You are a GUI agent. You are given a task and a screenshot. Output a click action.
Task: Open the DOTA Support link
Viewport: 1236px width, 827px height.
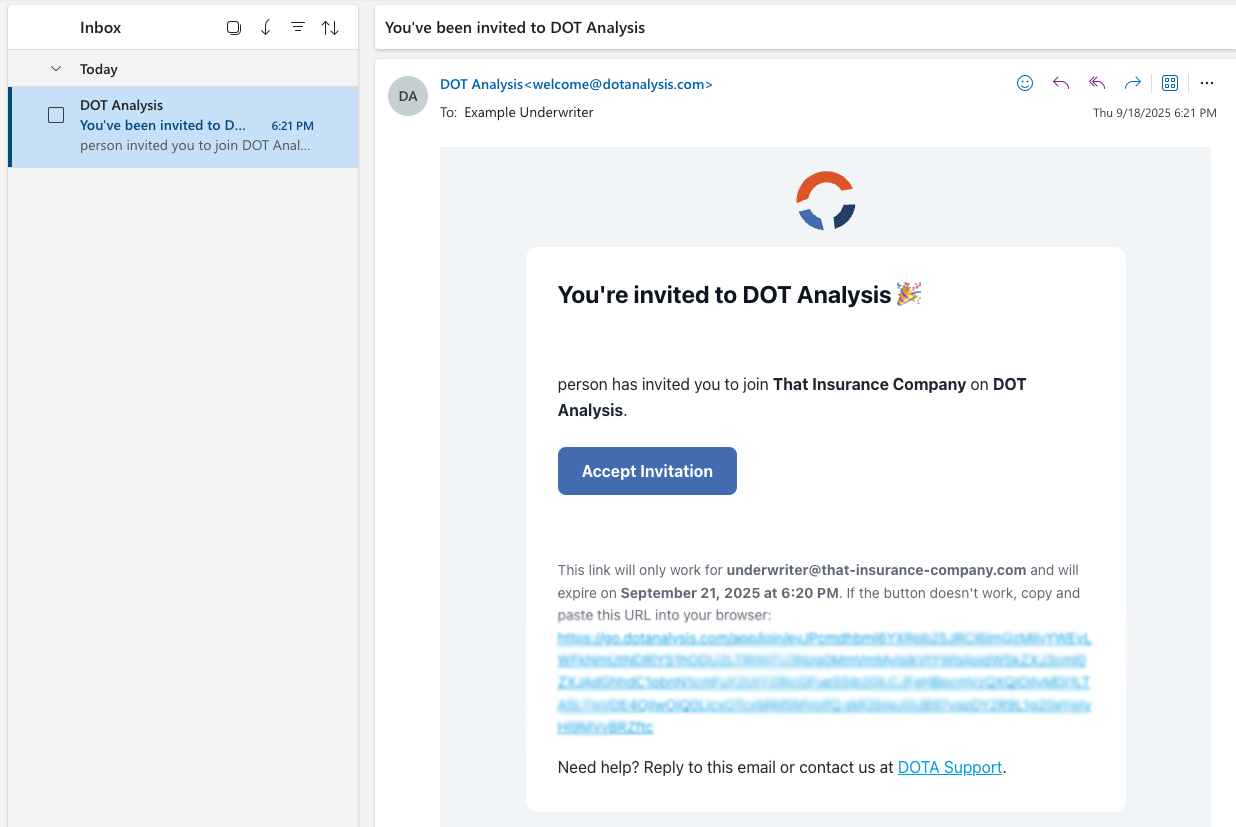click(950, 767)
